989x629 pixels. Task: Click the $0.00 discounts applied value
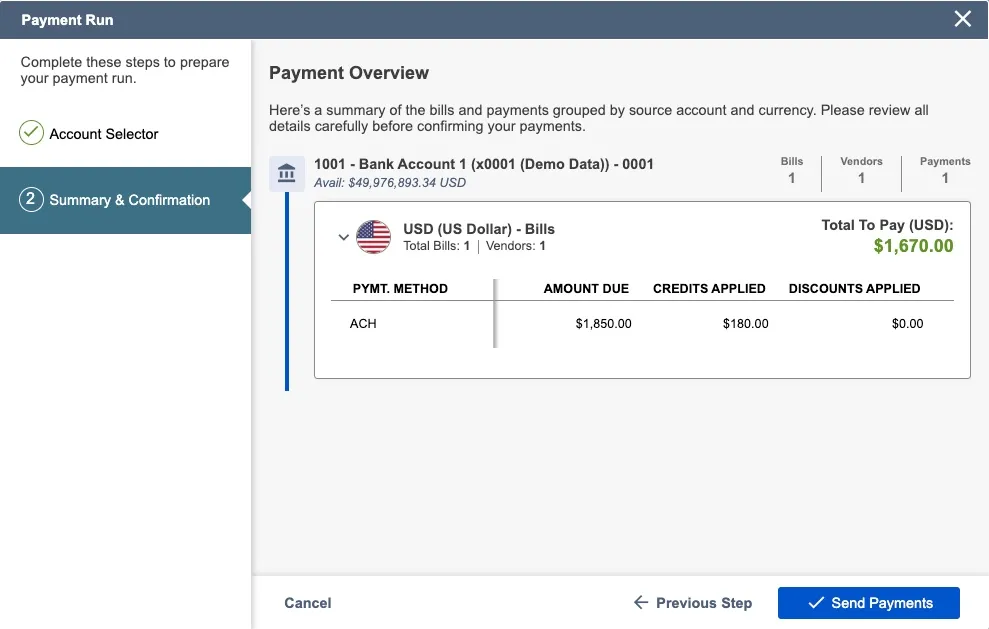[x=908, y=324]
